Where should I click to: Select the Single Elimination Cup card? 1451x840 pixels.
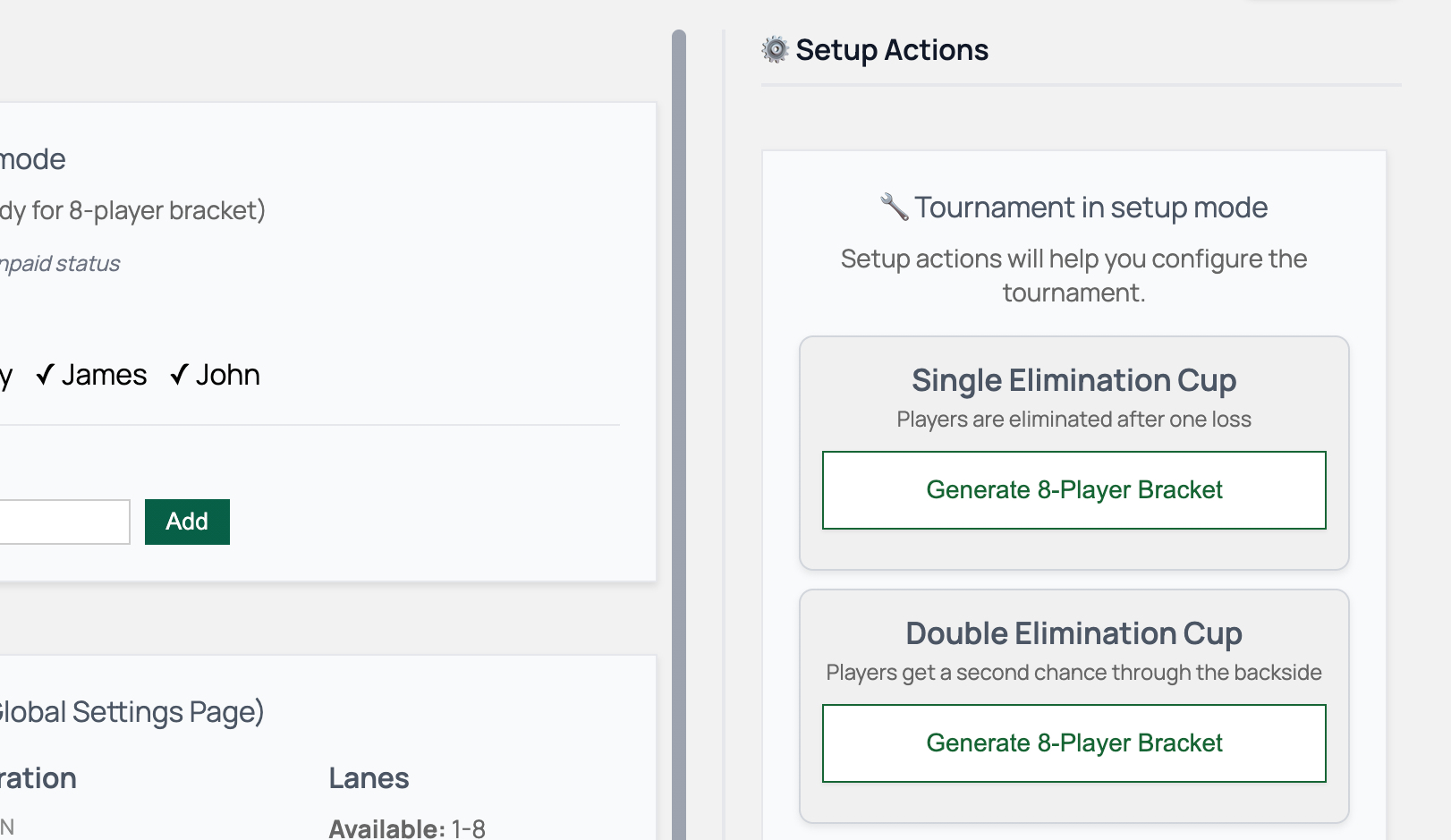pos(1073,380)
